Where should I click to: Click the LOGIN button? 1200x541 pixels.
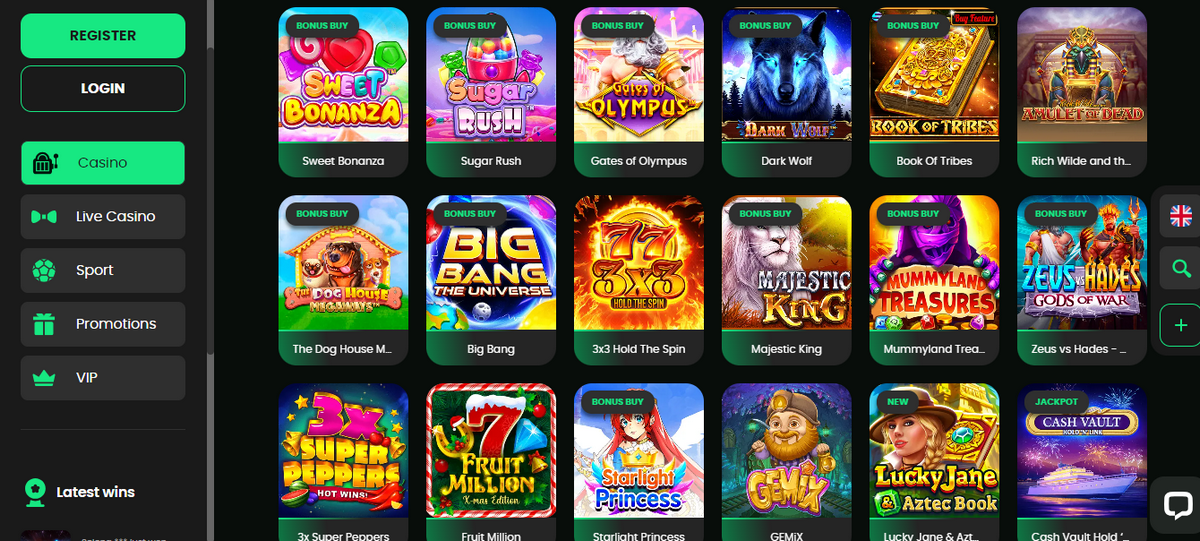103,88
